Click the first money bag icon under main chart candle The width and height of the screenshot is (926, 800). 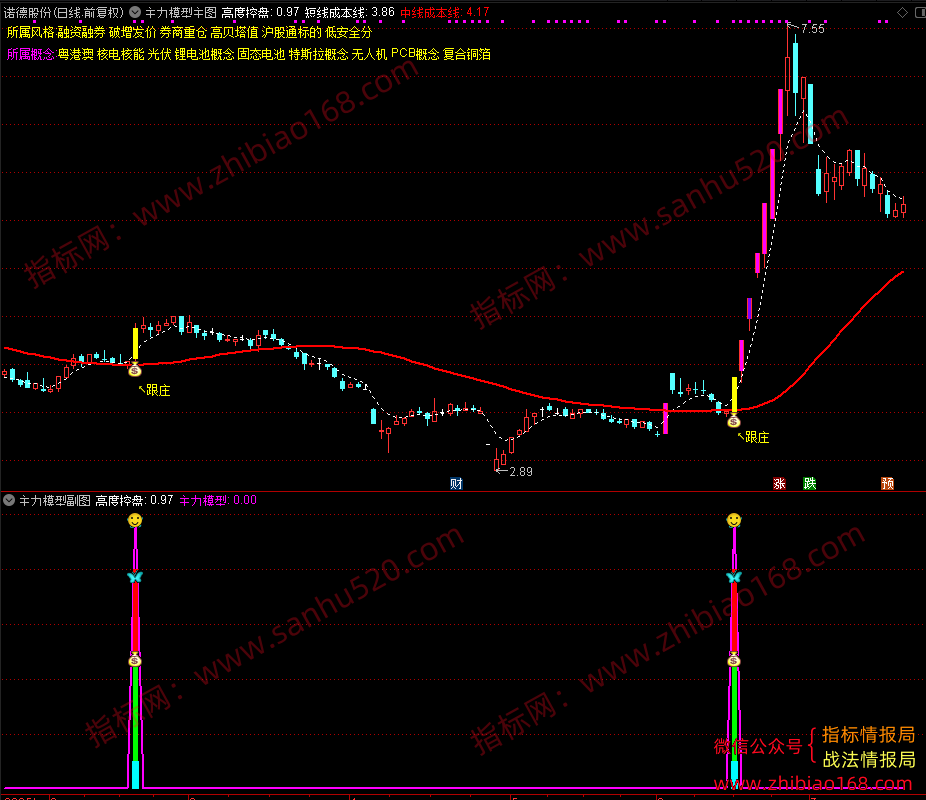pos(135,370)
